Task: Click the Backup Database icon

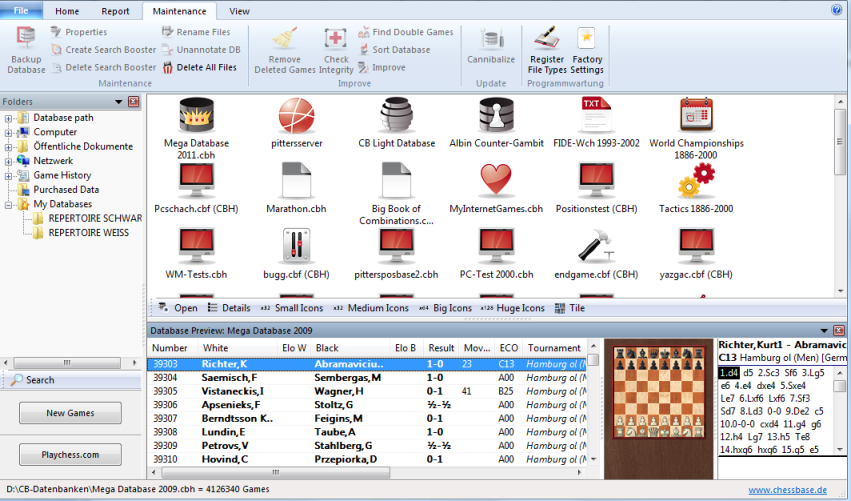Action: (26, 38)
